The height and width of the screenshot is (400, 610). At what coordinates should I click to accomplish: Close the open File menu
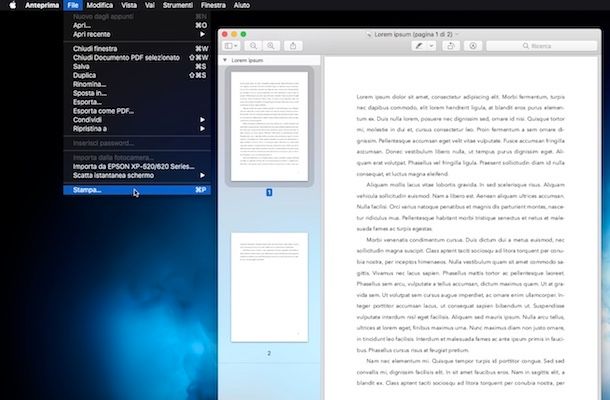[73, 5]
